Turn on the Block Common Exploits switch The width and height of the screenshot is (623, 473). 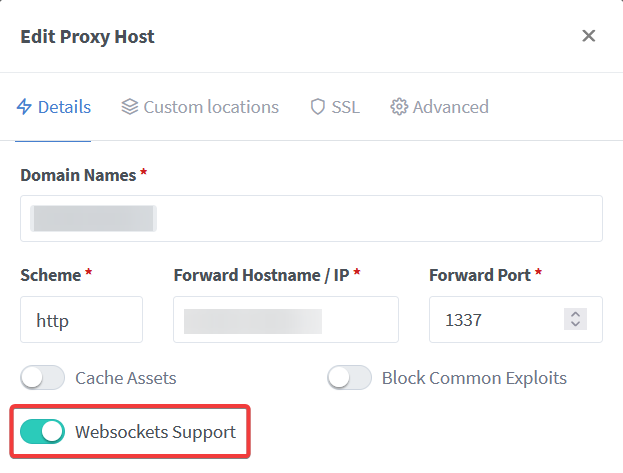pyautogui.click(x=350, y=378)
